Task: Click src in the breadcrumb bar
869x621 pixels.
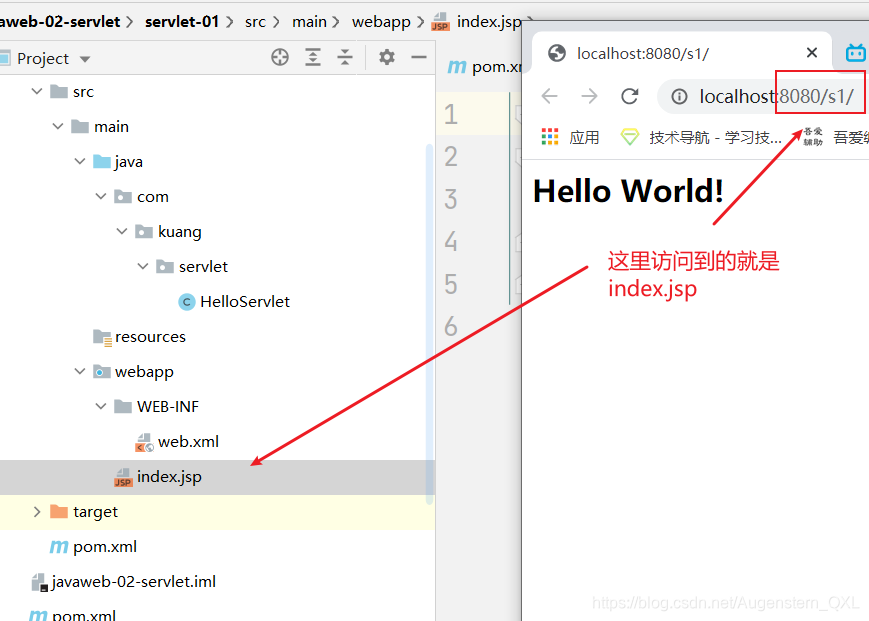Action: [255, 22]
